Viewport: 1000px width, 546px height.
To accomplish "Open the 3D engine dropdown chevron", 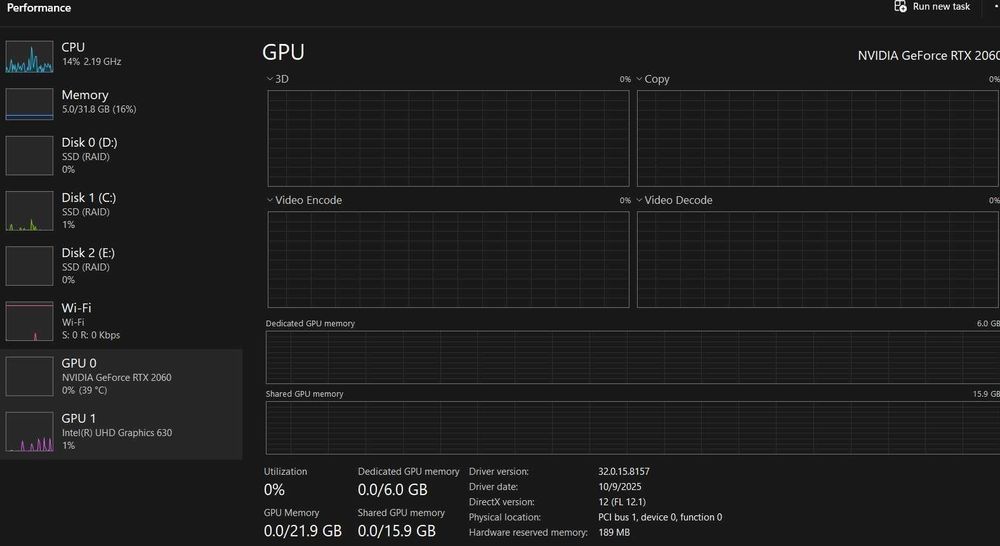I will [270, 79].
